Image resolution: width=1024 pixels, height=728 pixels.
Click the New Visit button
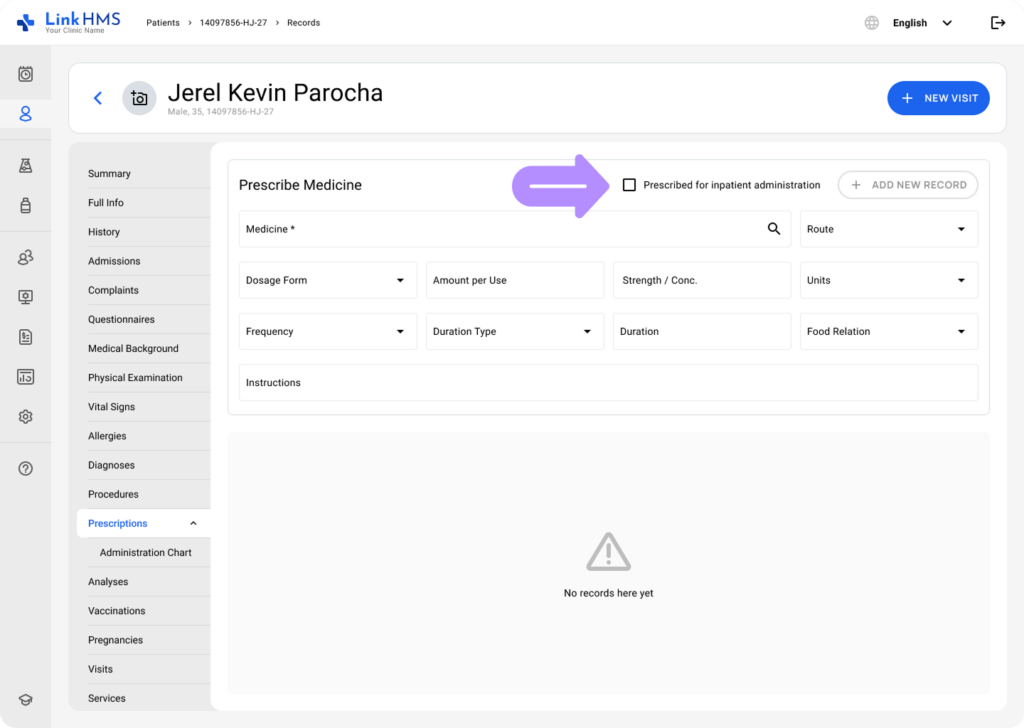pyautogui.click(x=938, y=98)
